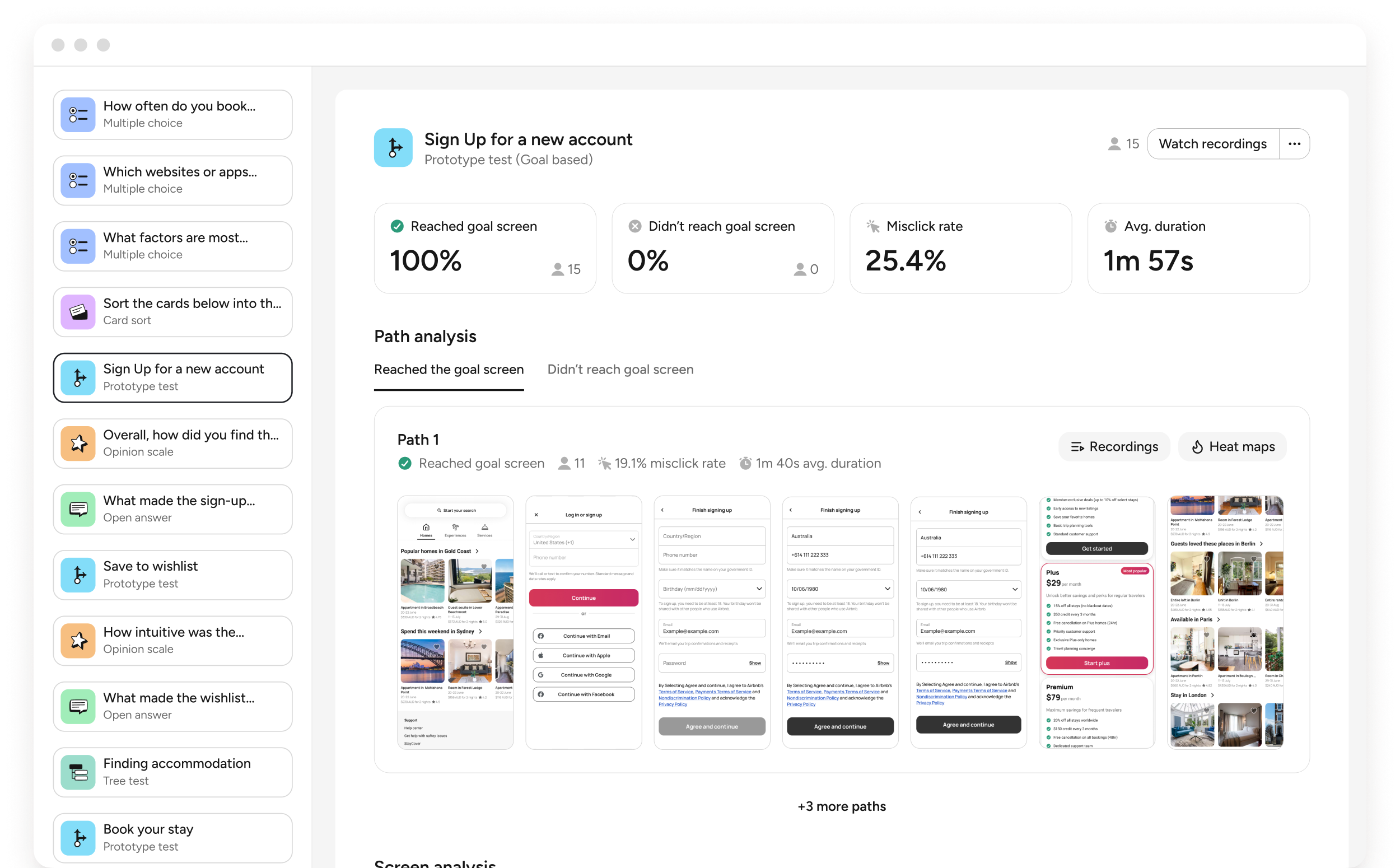This screenshot has height=868, width=1400.
Task: Click the prototype test icon beside the page title
Action: [393, 147]
